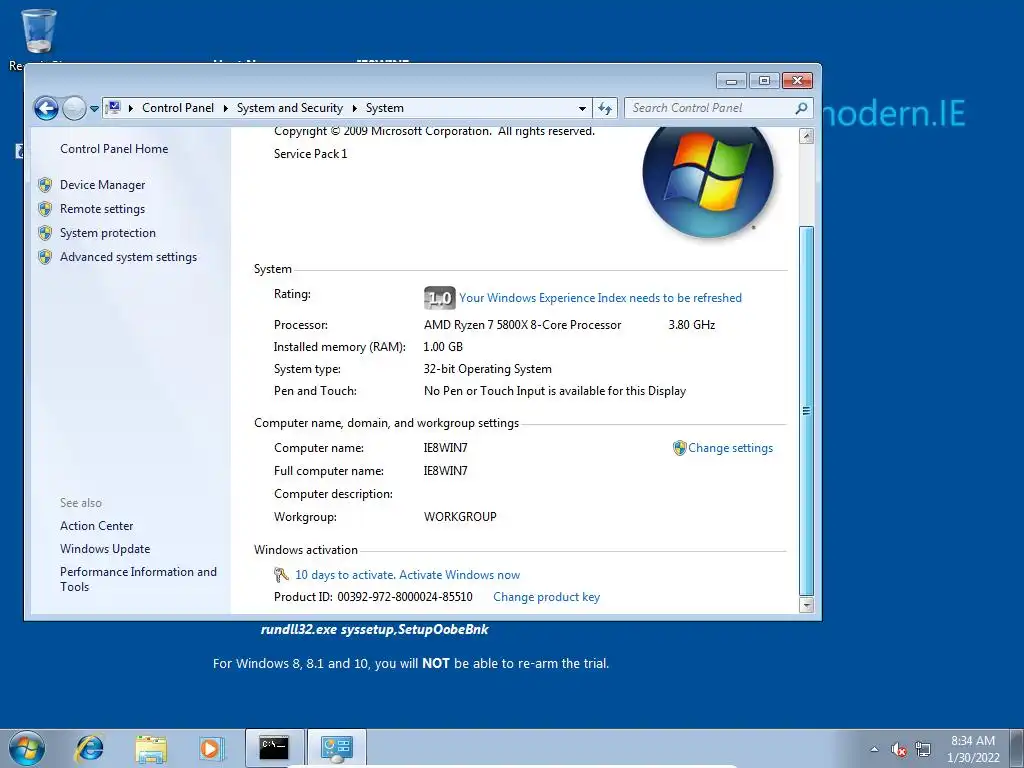Viewport: 1024px width, 768px height.
Task: Click the shield icon beside Remote settings
Action: pos(45,209)
